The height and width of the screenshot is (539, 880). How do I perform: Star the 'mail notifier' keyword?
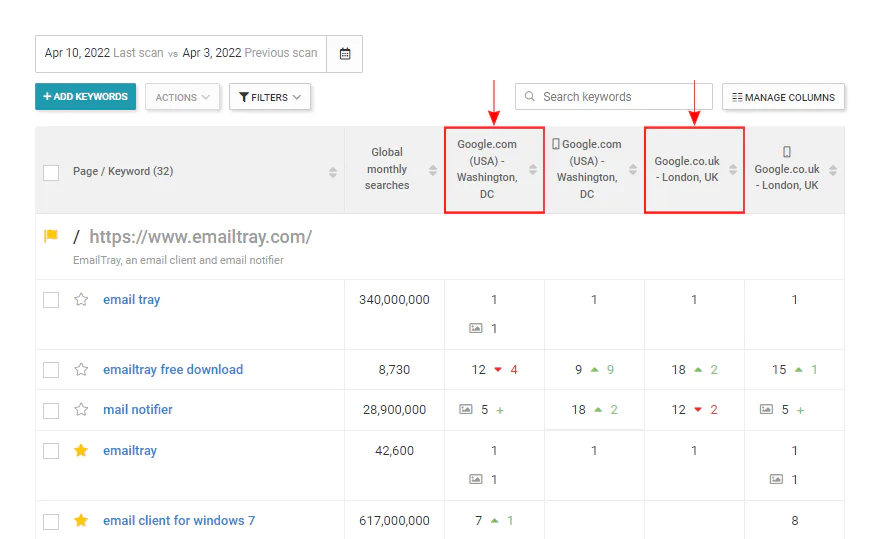[81, 409]
